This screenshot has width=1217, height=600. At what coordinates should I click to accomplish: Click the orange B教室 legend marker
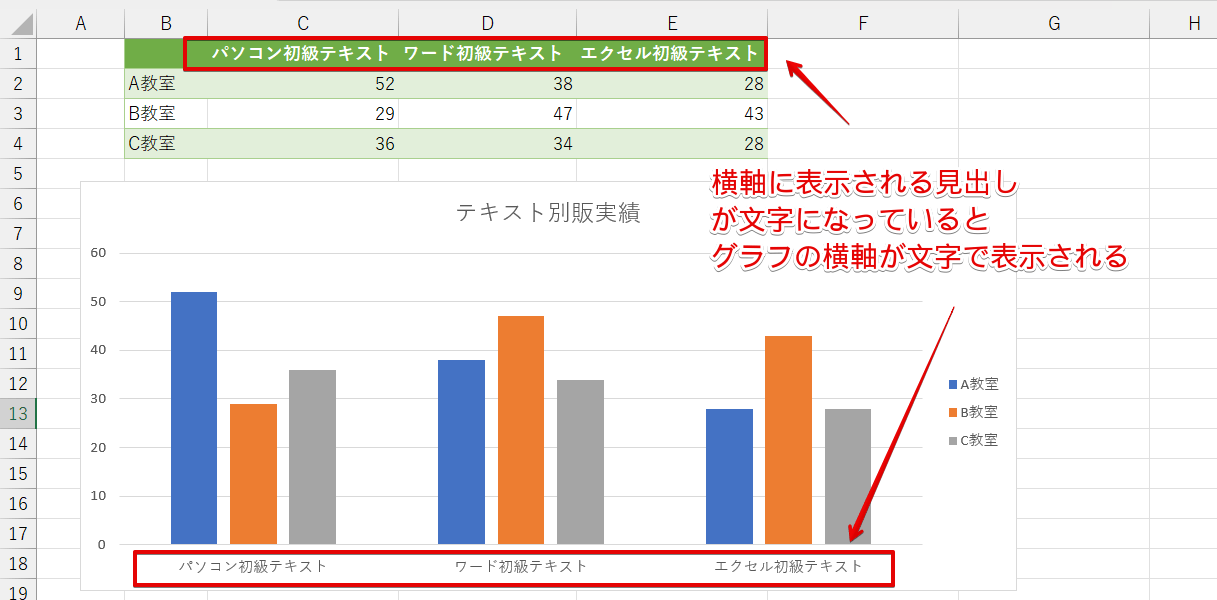953,412
